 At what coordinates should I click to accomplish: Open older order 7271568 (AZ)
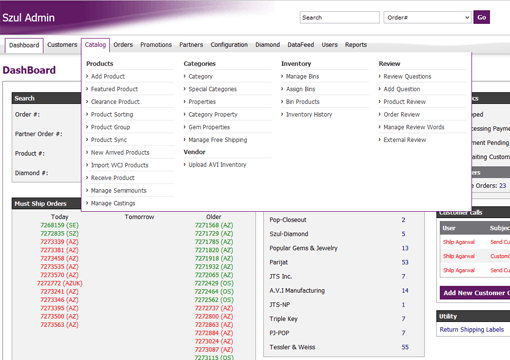214,225
